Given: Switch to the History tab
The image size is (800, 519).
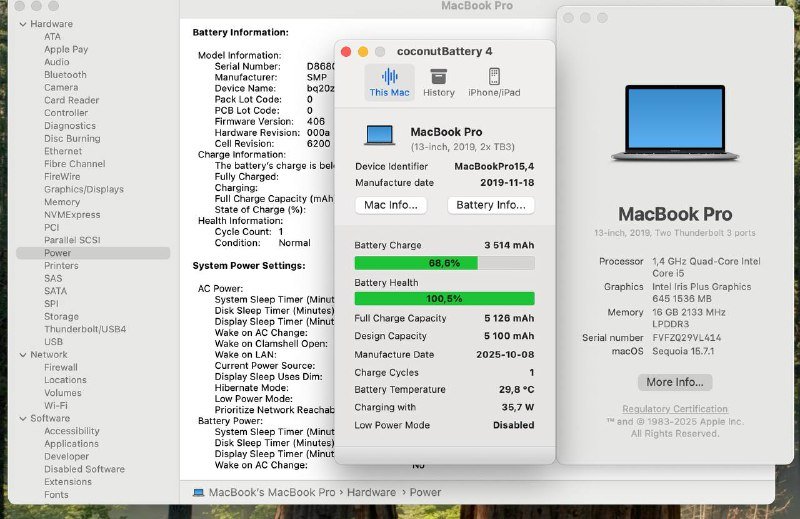Looking at the screenshot, I should pos(438,82).
